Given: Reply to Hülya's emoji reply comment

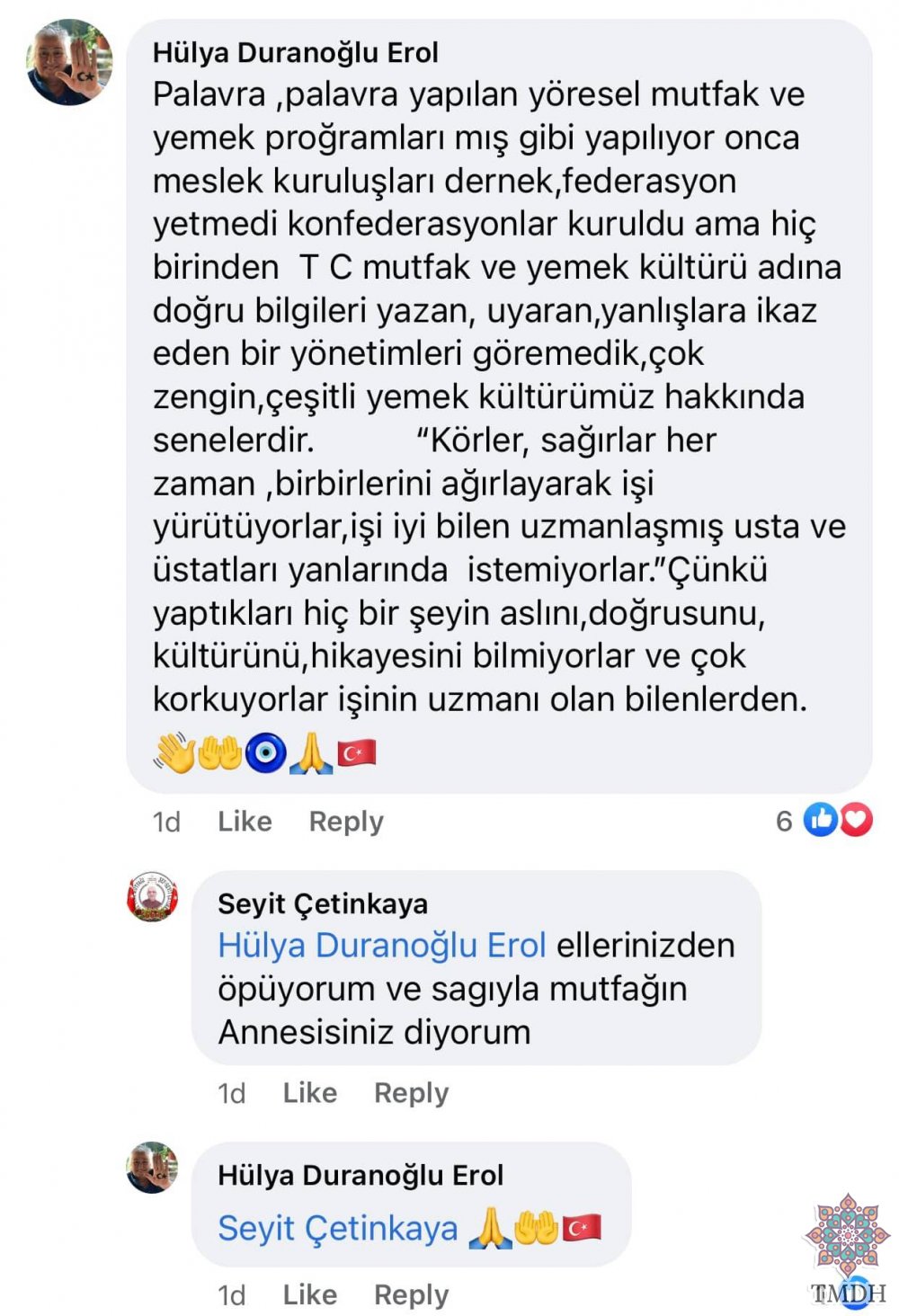Looking at the screenshot, I should (x=412, y=1295).
